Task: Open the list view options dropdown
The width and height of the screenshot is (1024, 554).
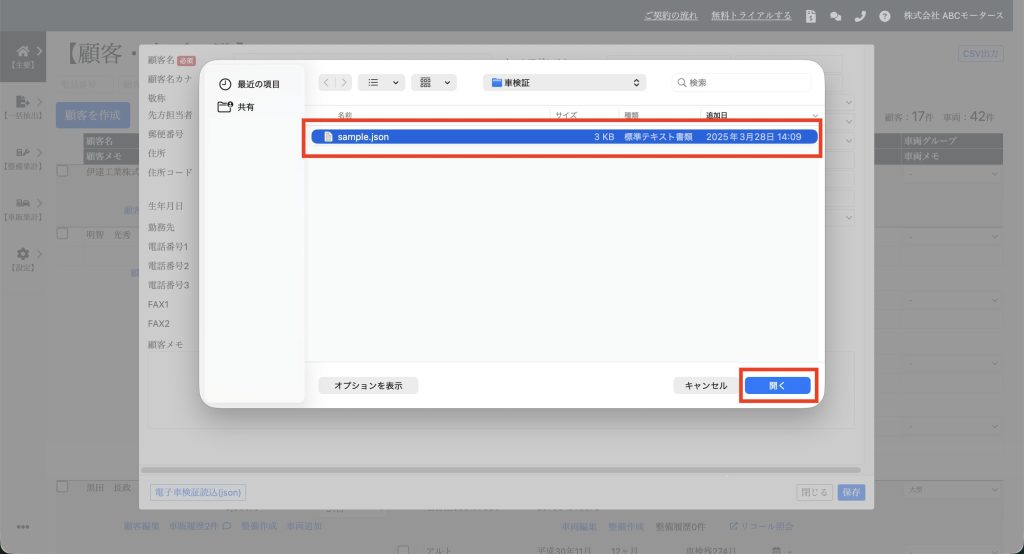Action: pos(381,83)
